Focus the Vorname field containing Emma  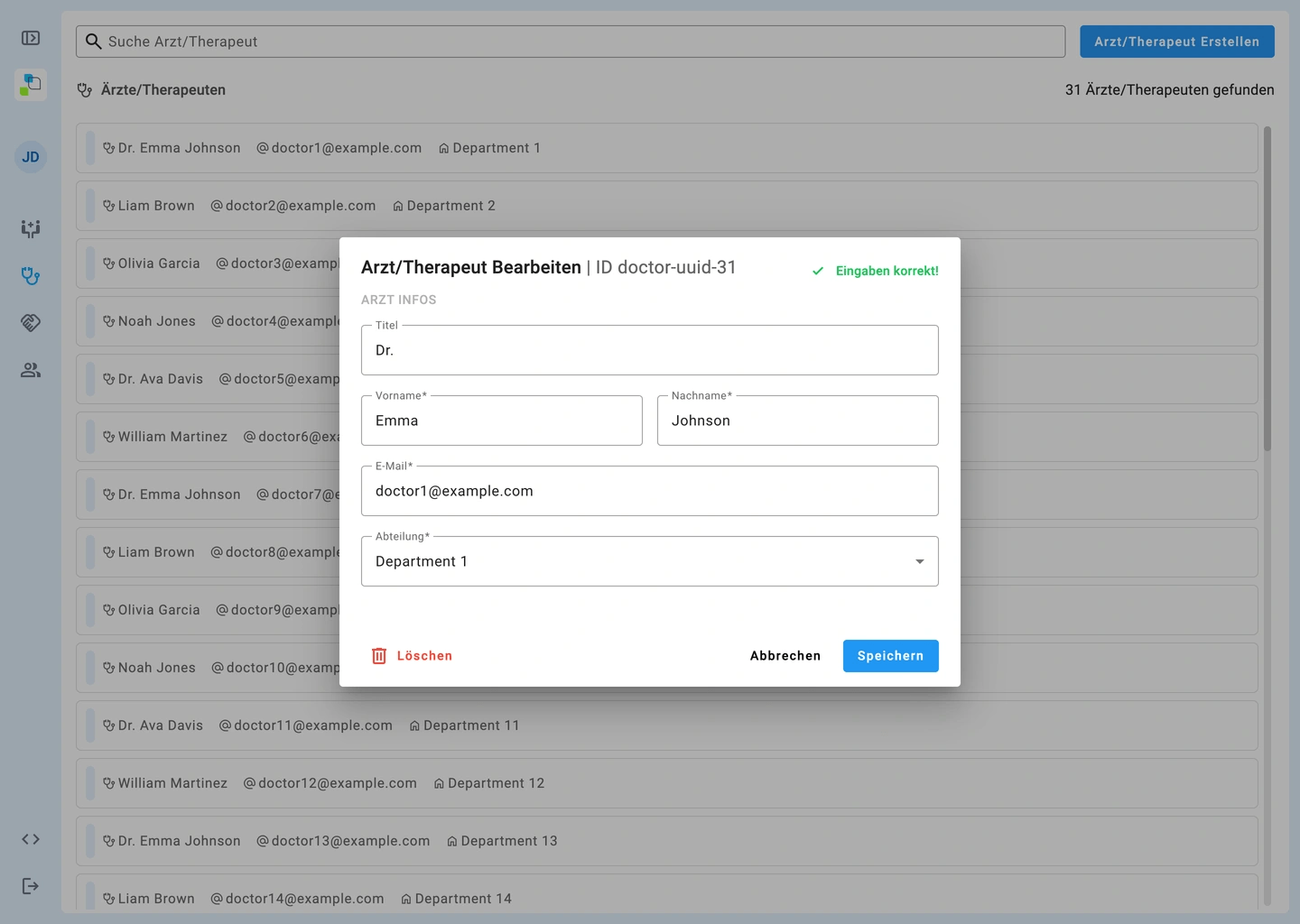click(501, 420)
